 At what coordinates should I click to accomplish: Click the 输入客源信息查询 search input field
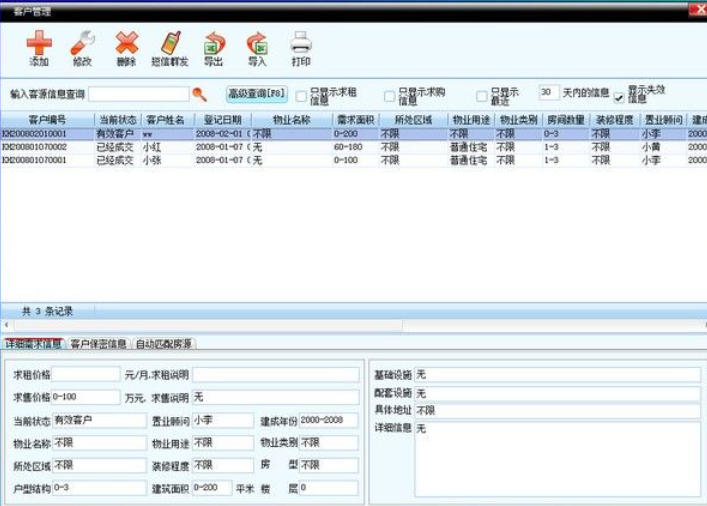click(138, 94)
